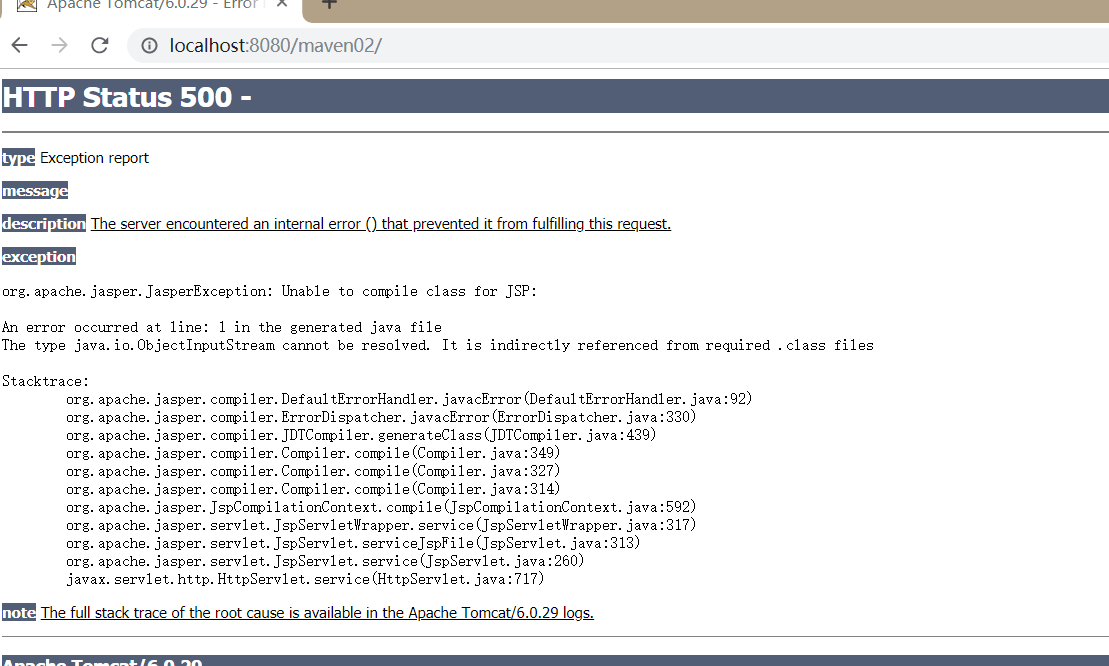Click the 'Stacktrace:' text

pos(46,381)
